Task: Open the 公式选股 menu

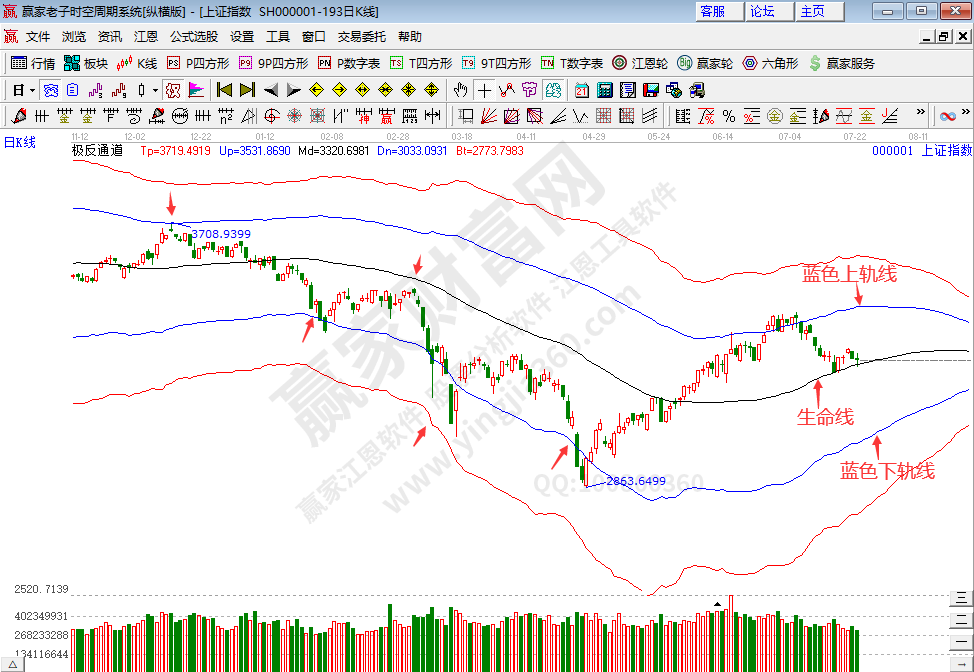Action: (x=193, y=36)
